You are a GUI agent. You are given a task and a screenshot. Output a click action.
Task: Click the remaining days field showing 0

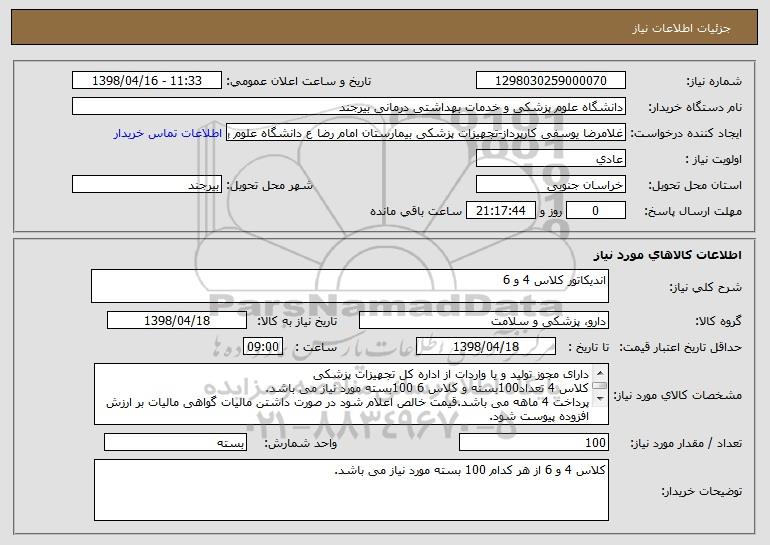596,211
